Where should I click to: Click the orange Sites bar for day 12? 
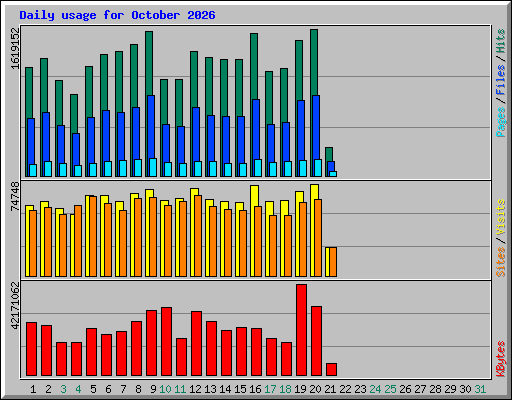tap(198, 236)
